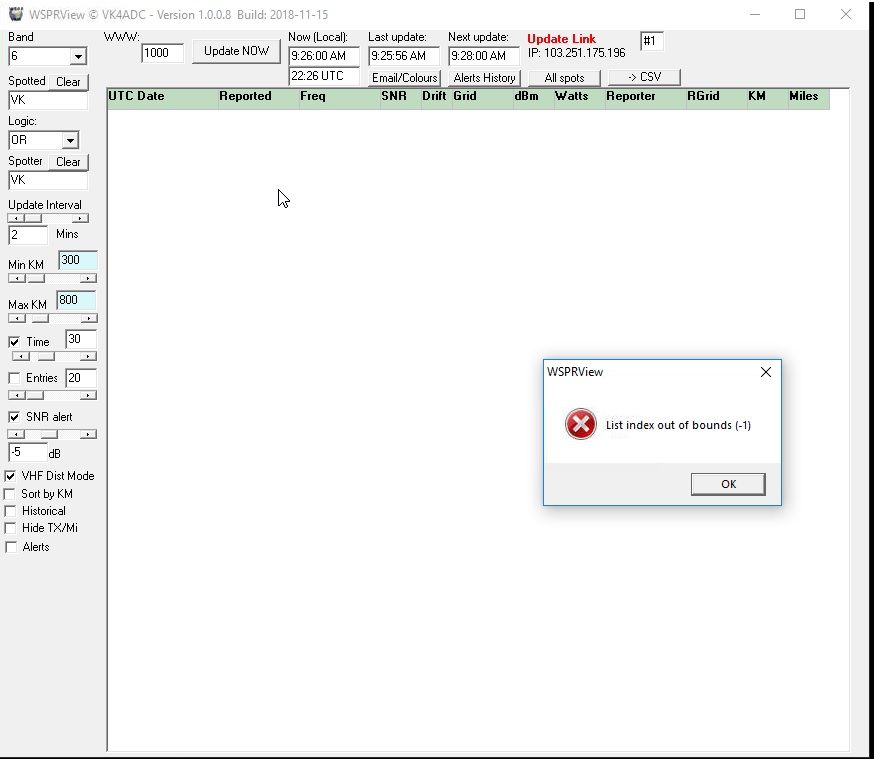Clear the Spotted callsign filter
The height and width of the screenshot is (759, 874).
pyautogui.click(x=68, y=82)
